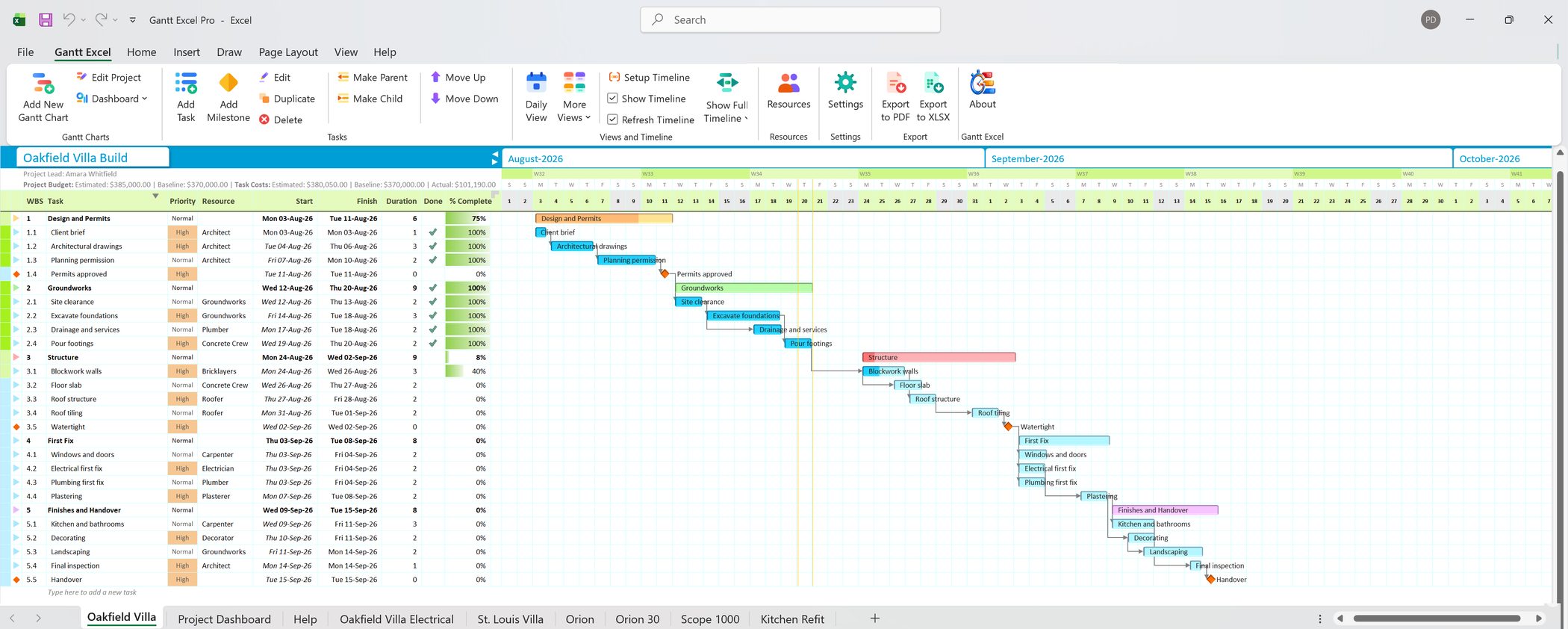Click the horizontal scrollbar thumb
Image resolution: width=1568 pixels, height=629 pixels.
point(1437,619)
